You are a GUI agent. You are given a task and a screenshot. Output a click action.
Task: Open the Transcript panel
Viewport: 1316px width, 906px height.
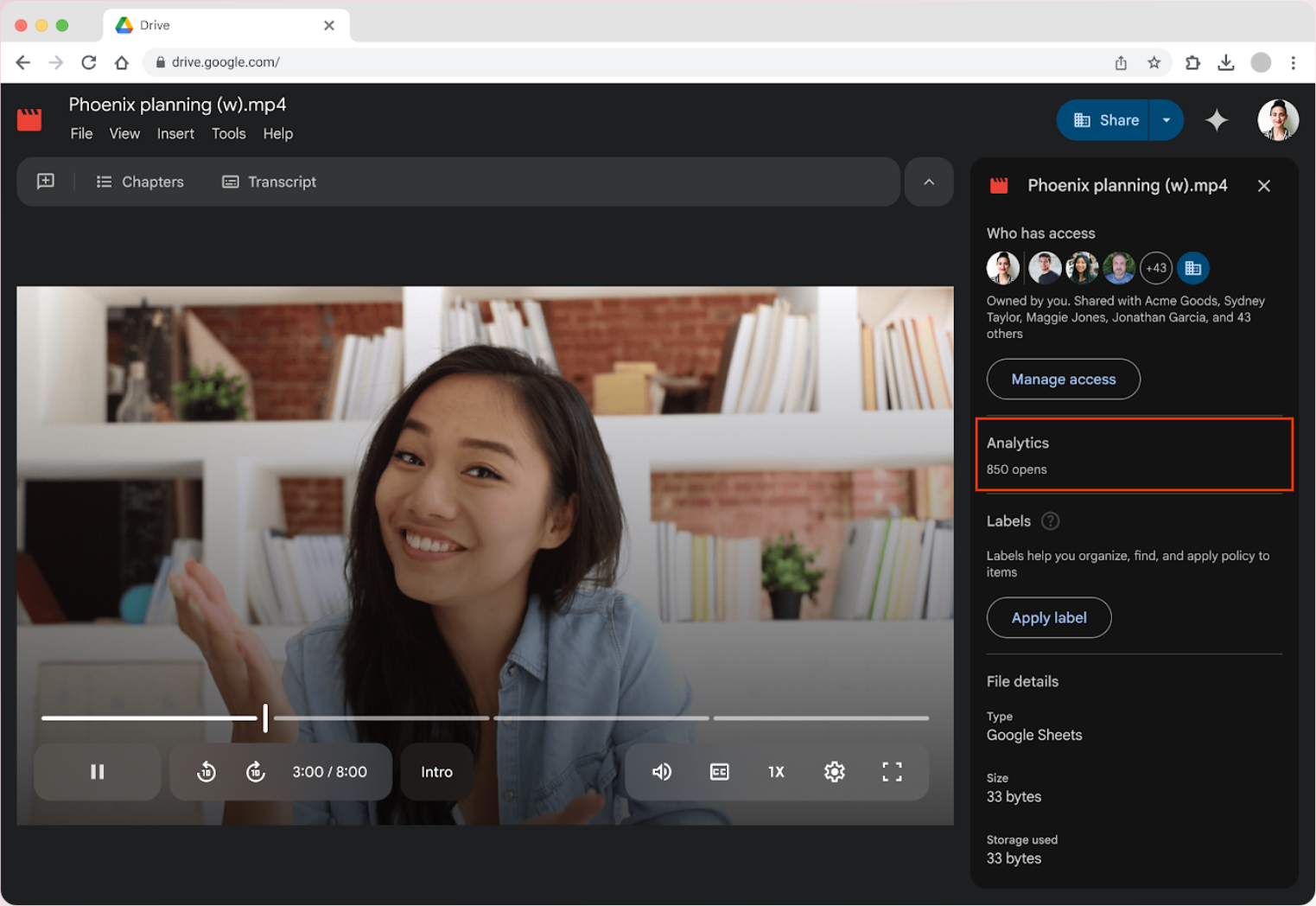[269, 182]
